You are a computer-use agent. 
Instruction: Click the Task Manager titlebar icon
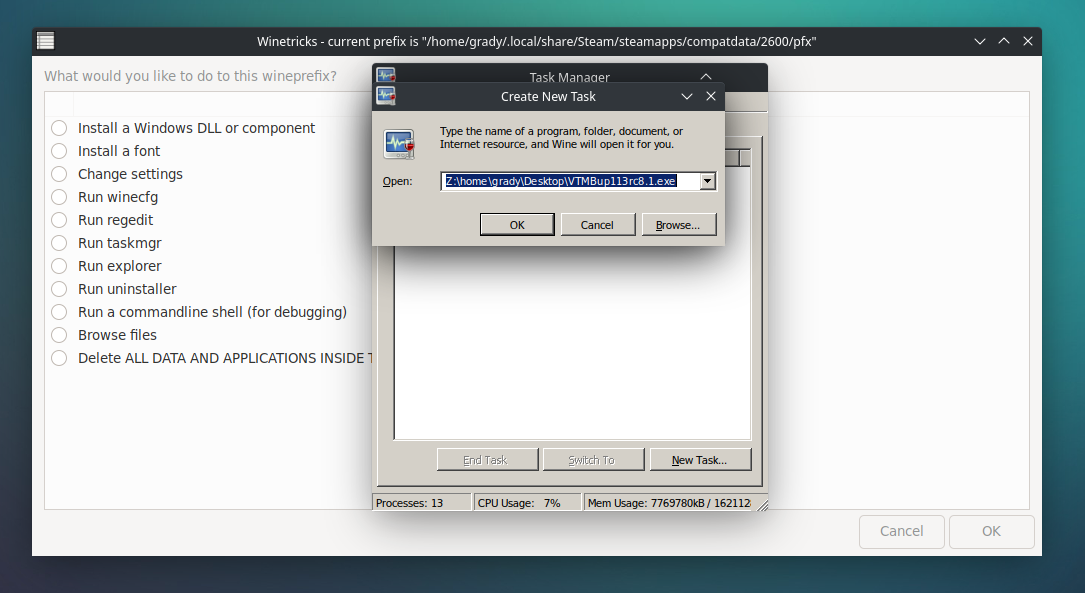(386, 74)
